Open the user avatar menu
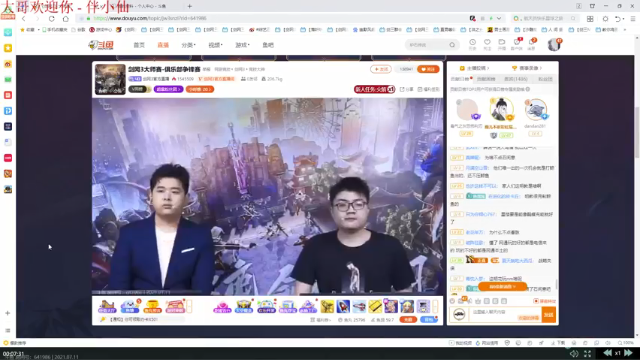Viewport: 640px width, 360px height. pyautogui.click(x=554, y=44)
